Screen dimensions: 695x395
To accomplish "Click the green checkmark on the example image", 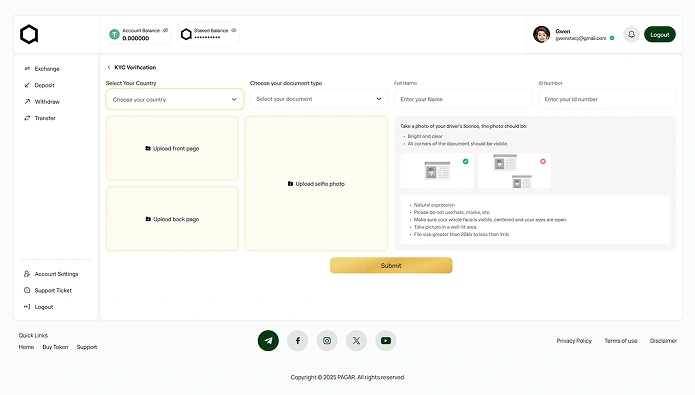I will (465, 161).
